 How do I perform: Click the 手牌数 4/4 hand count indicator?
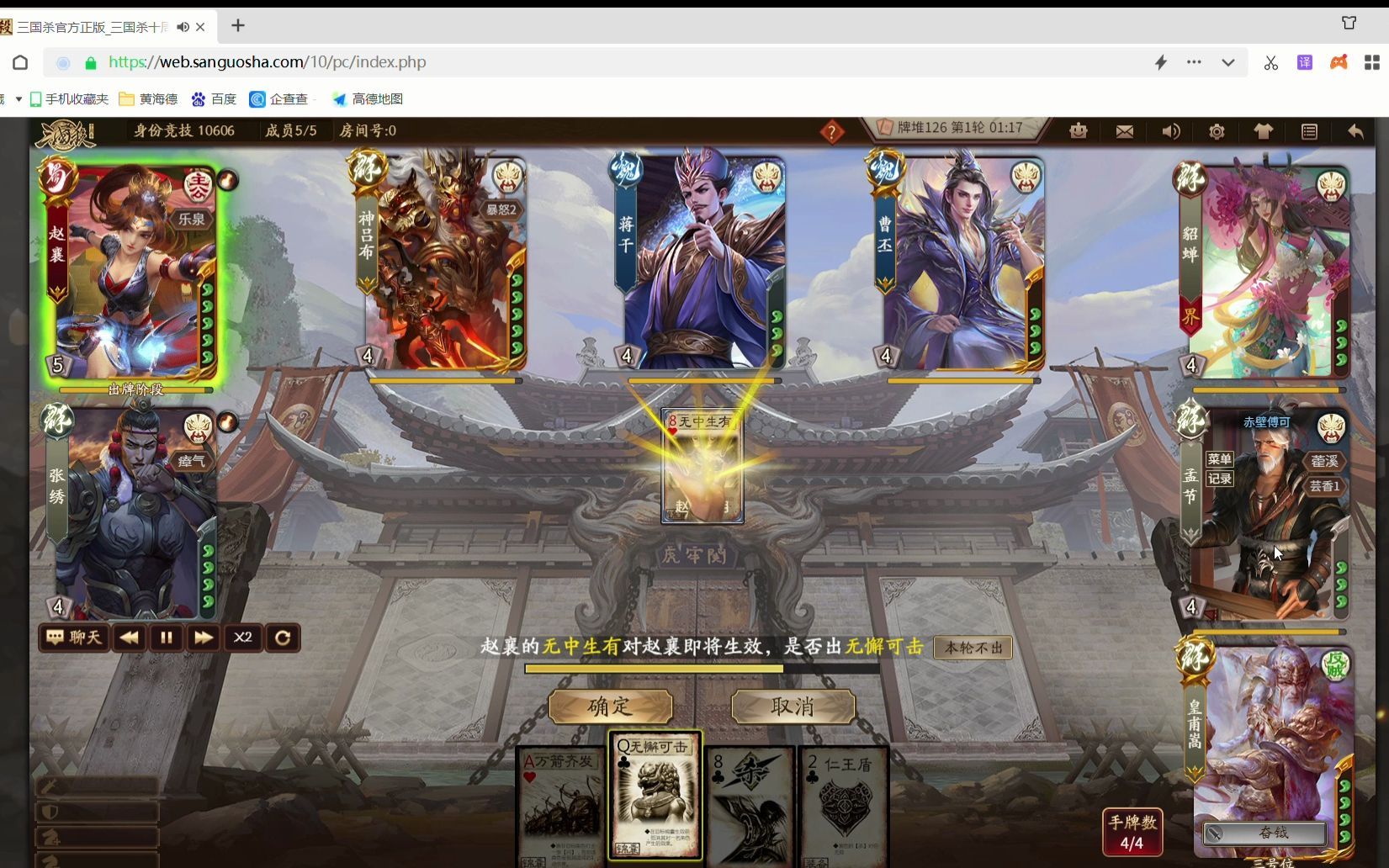(1132, 832)
